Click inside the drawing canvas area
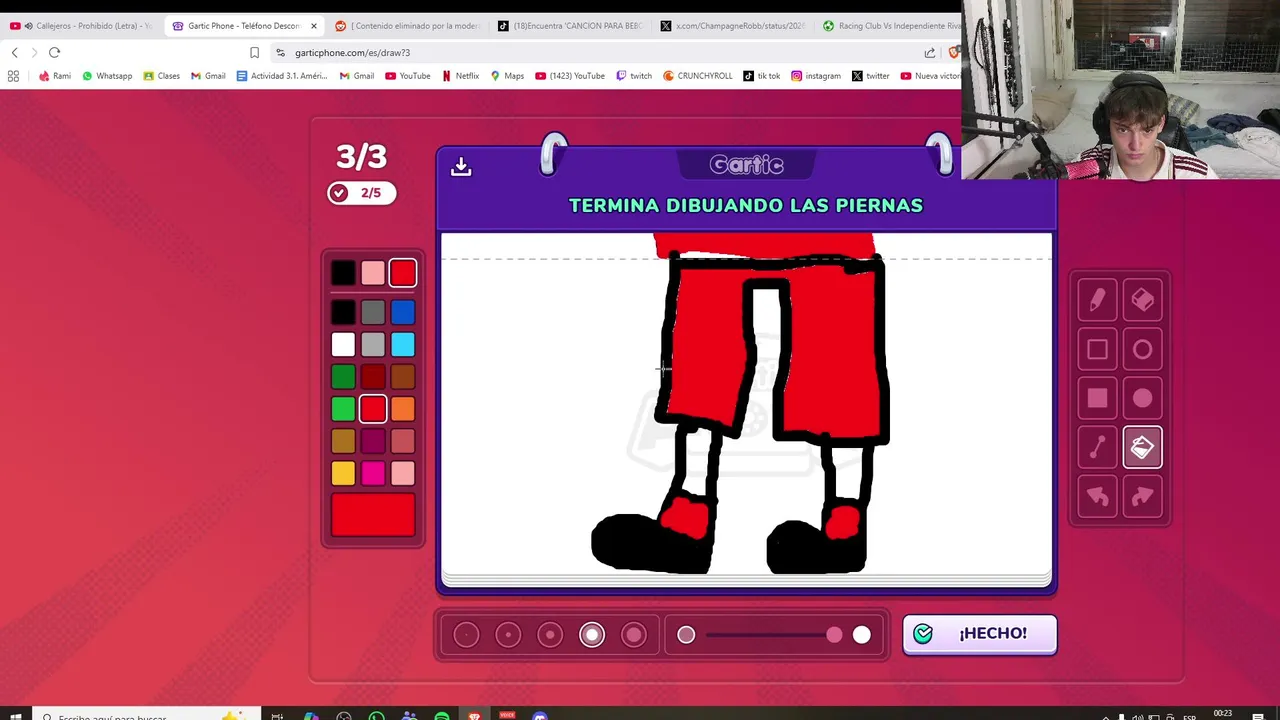 click(x=746, y=405)
